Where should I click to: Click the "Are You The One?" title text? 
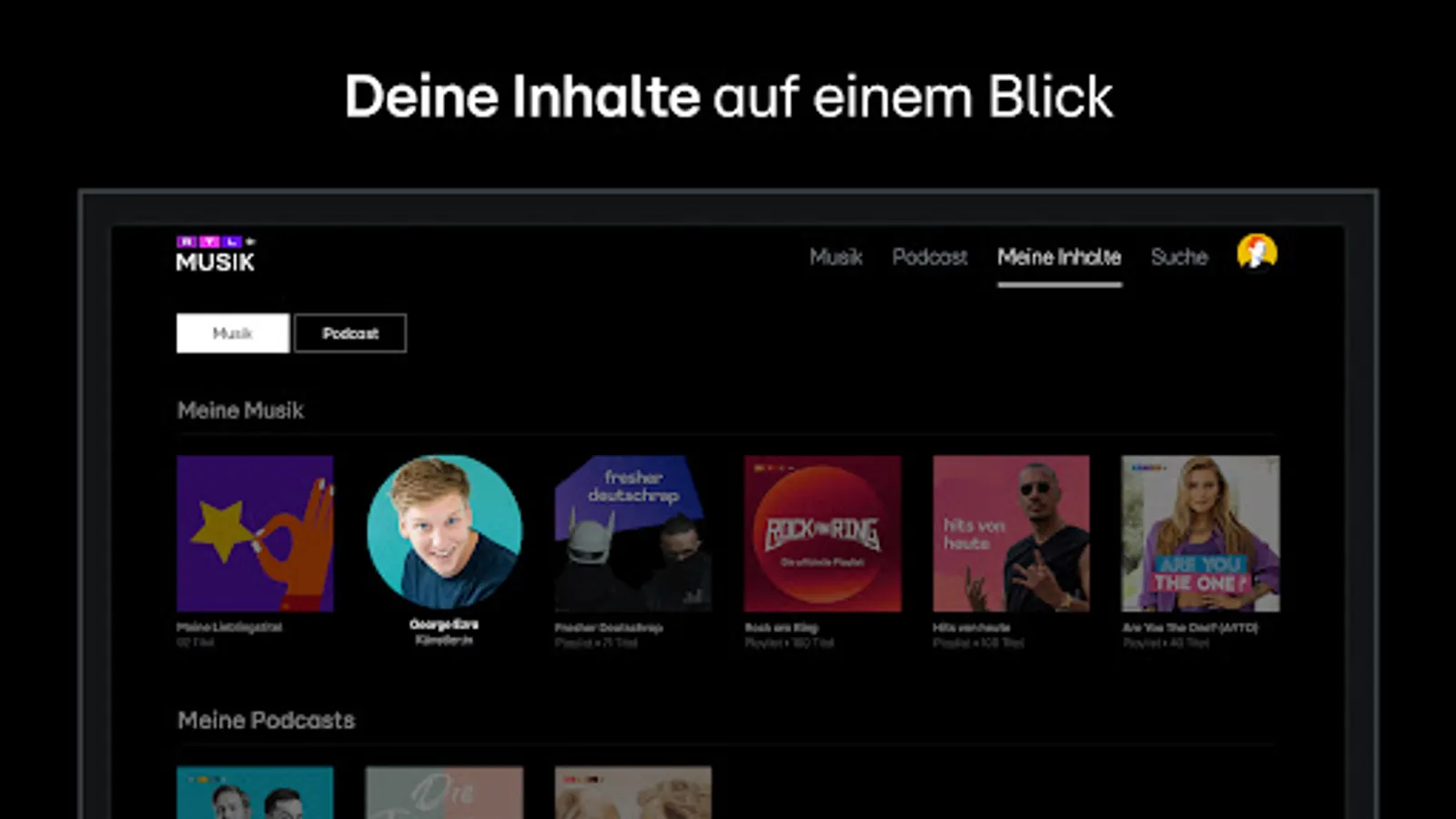coord(1190,627)
